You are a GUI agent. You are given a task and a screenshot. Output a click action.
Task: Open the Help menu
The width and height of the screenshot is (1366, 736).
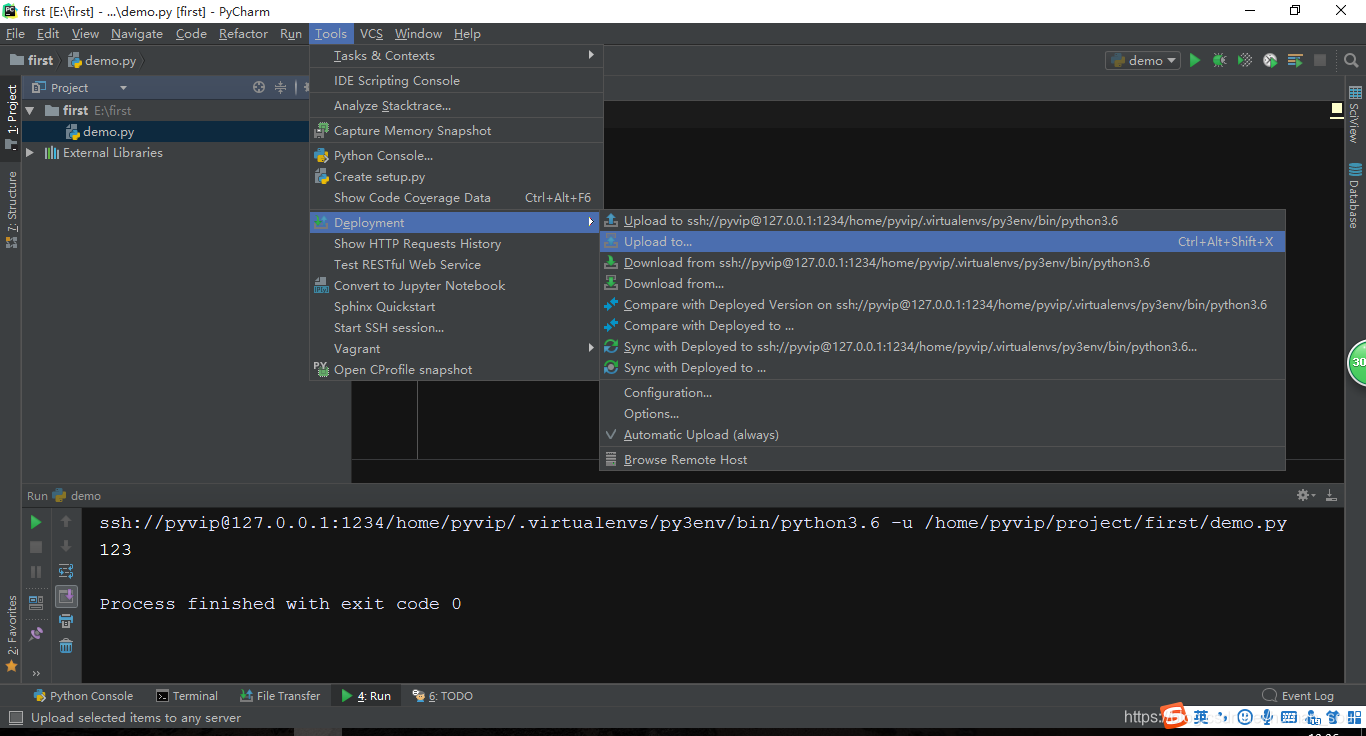coord(467,34)
